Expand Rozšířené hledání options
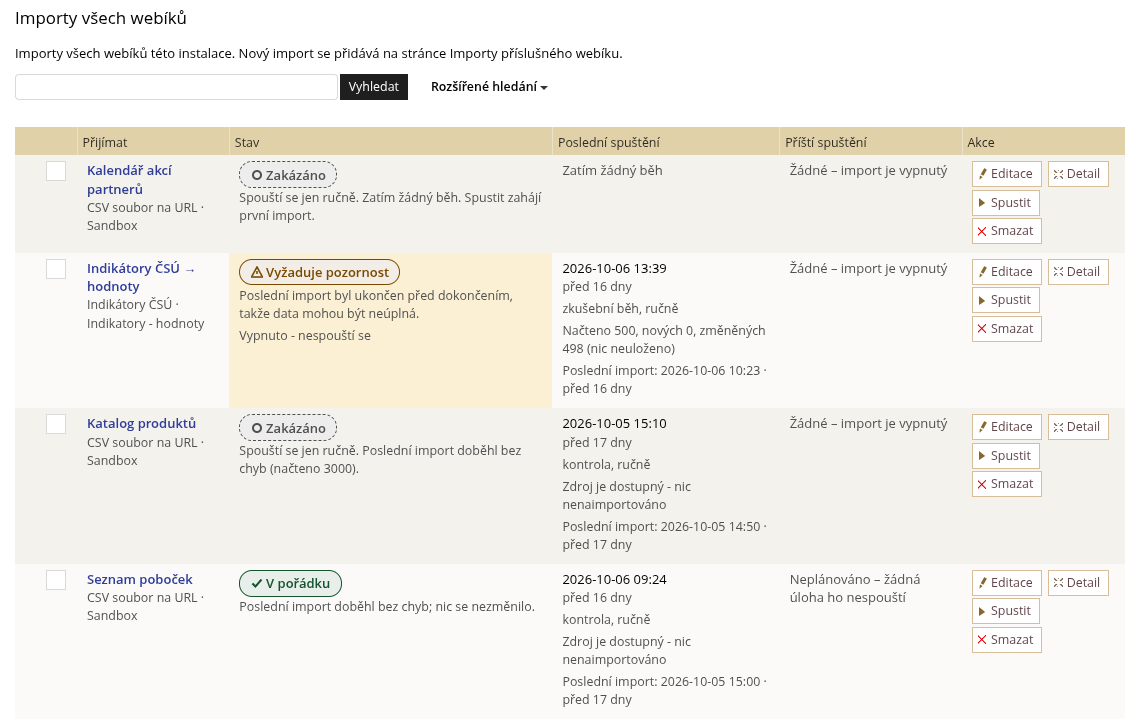Viewport: 1135px width, 720px height. point(489,87)
